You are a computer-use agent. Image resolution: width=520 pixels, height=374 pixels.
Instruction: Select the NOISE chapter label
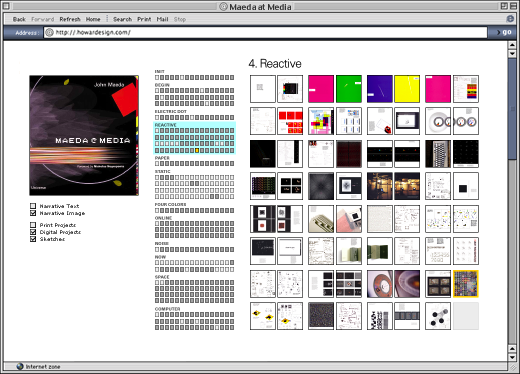click(x=161, y=243)
